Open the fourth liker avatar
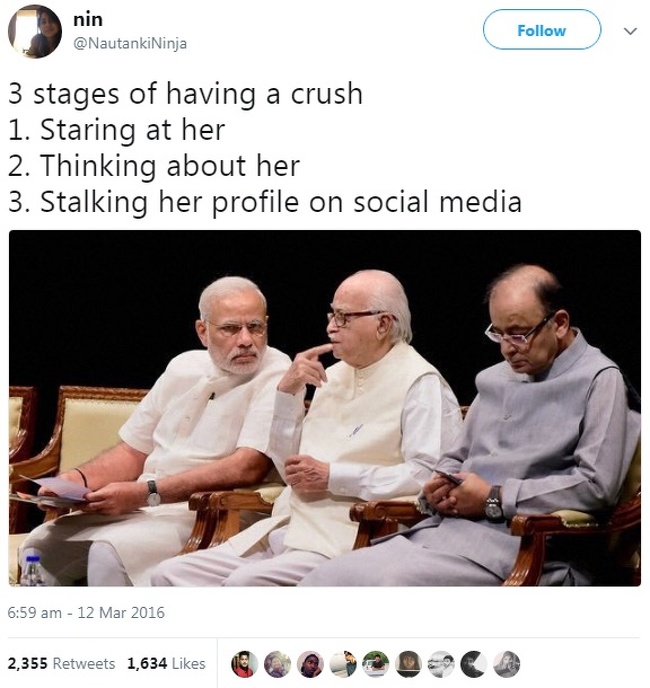This screenshot has height=688, width=650. (x=343, y=664)
